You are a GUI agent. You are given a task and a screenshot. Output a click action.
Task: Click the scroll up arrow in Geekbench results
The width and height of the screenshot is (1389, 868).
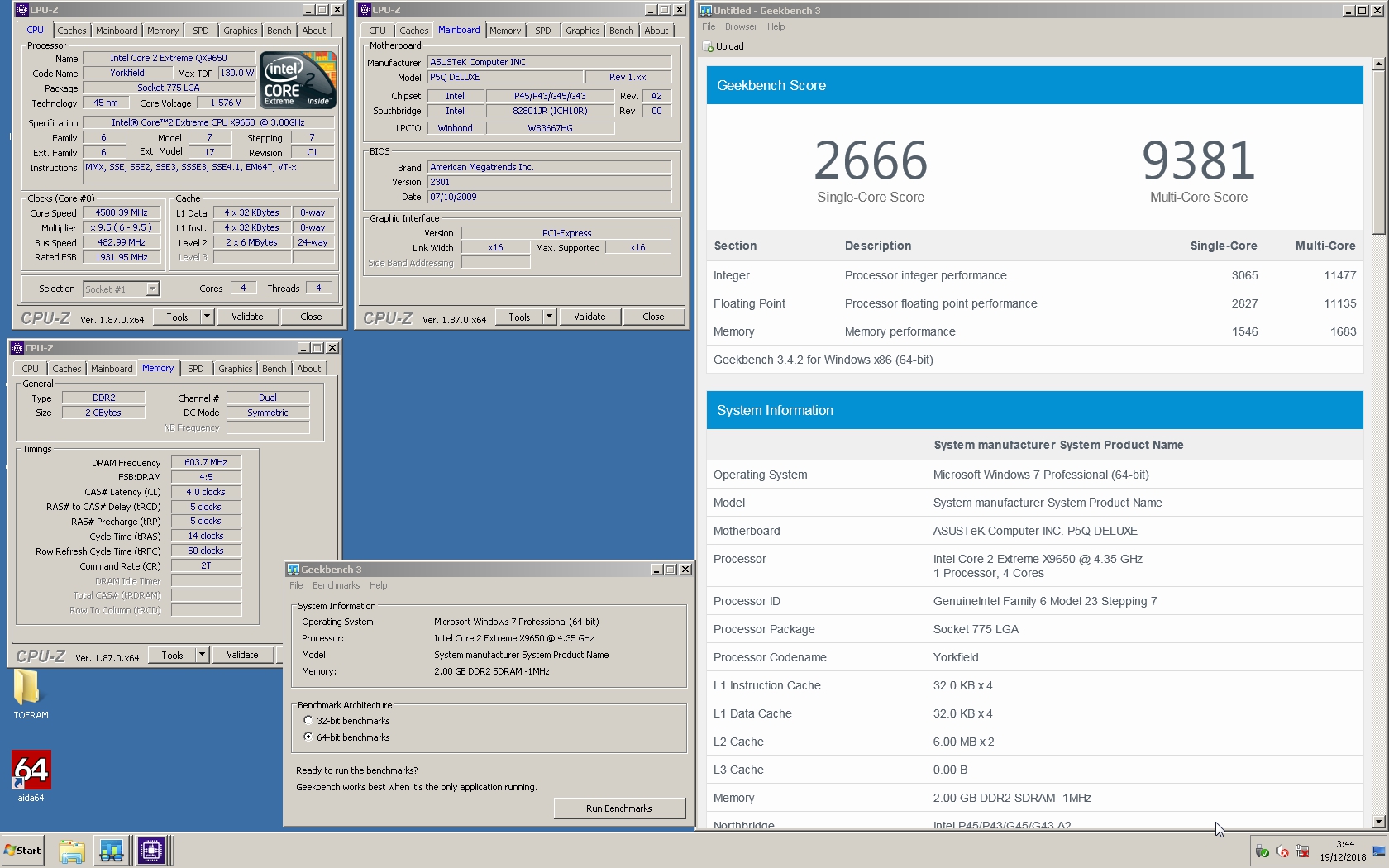click(x=1377, y=64)
